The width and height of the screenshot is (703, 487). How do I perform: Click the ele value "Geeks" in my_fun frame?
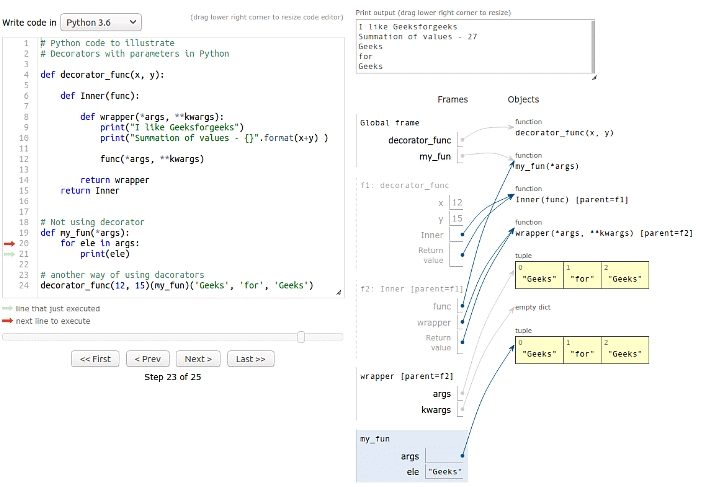point(444,472)
